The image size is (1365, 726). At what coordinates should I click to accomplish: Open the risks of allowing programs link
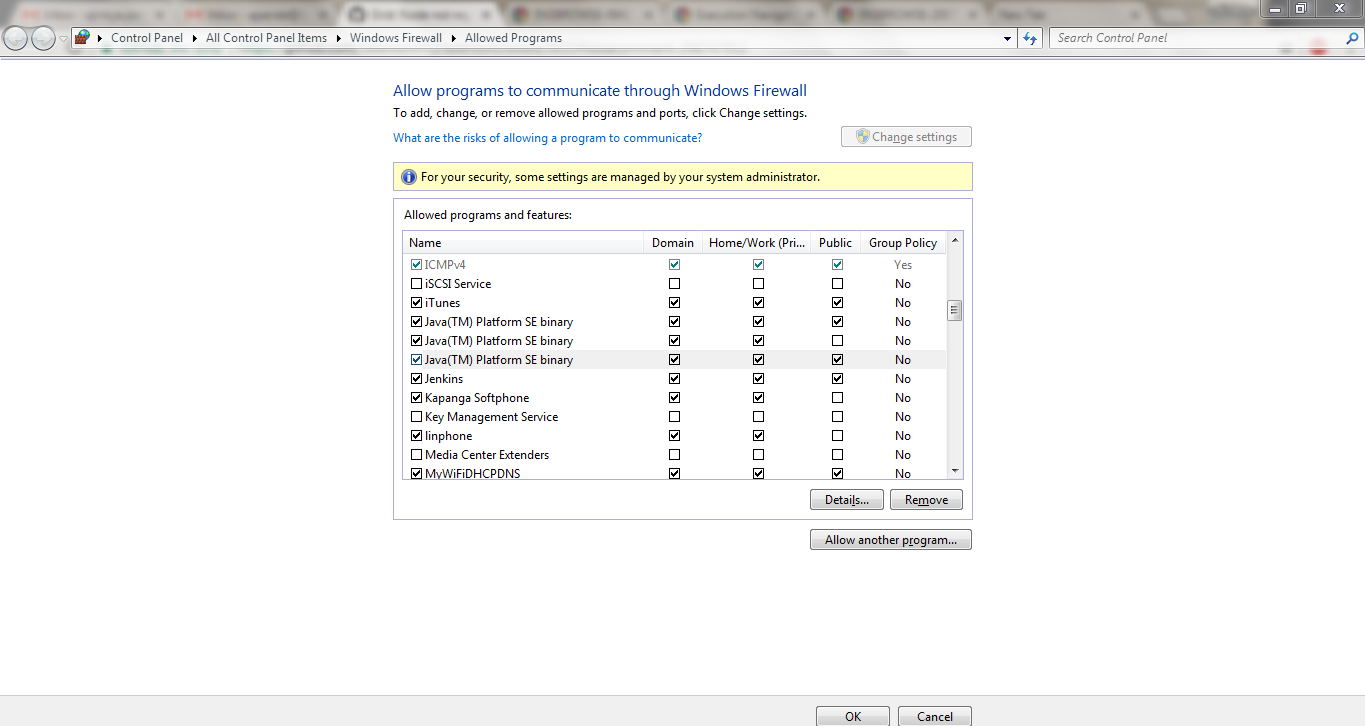(547, 137)
